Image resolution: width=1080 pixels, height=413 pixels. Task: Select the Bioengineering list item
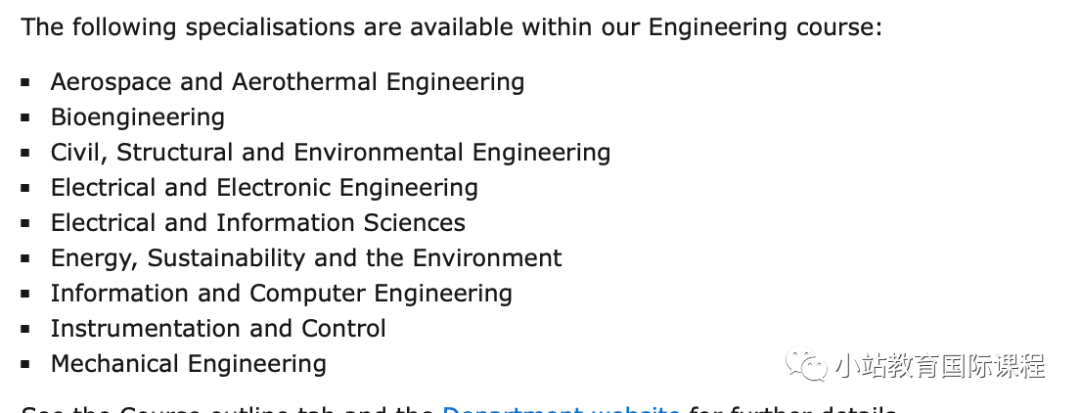138,117
